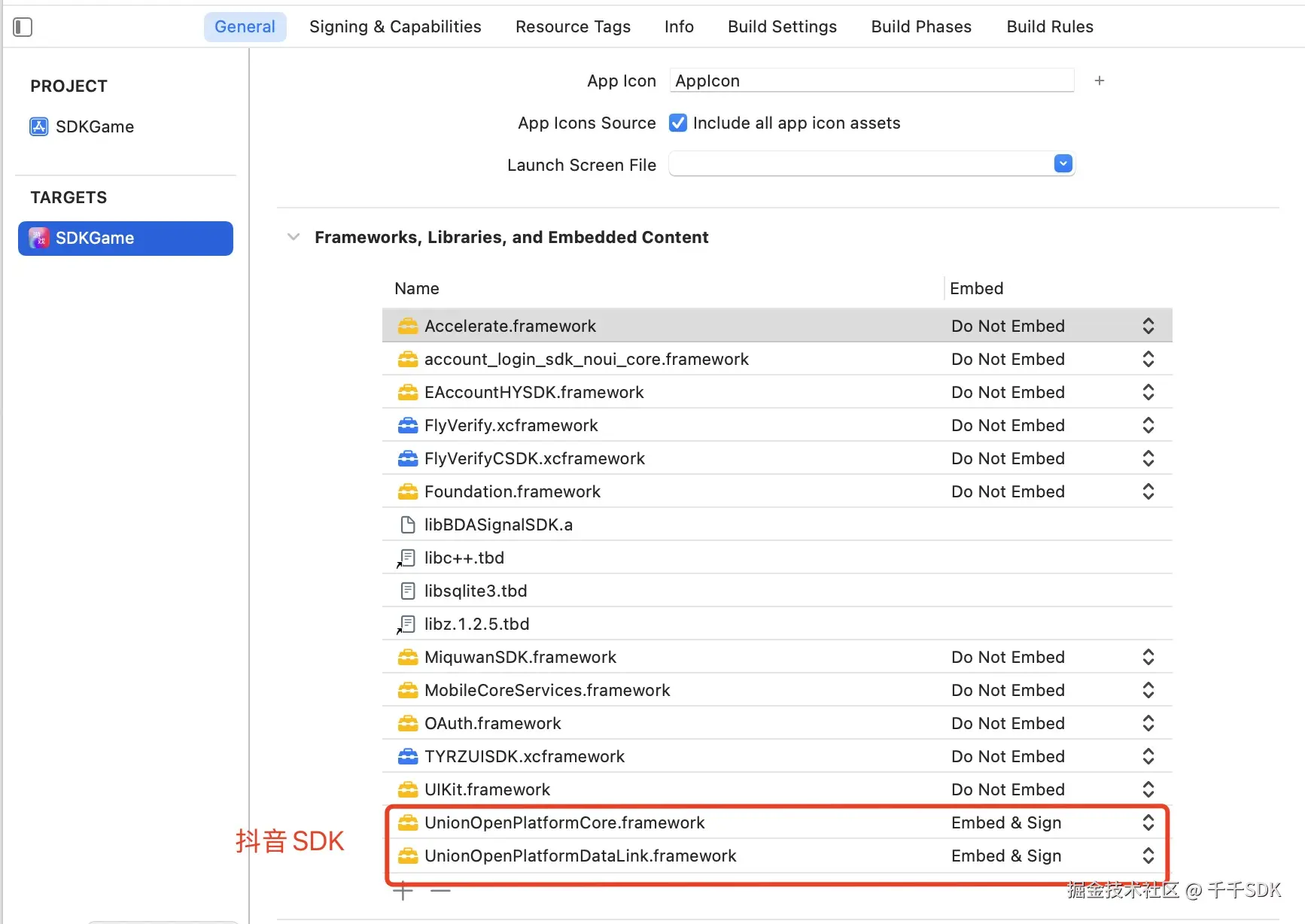Click the libBDASignalSDK.a file icon
The width and height of the screenshot is (1305, 924).
(408, 524)
